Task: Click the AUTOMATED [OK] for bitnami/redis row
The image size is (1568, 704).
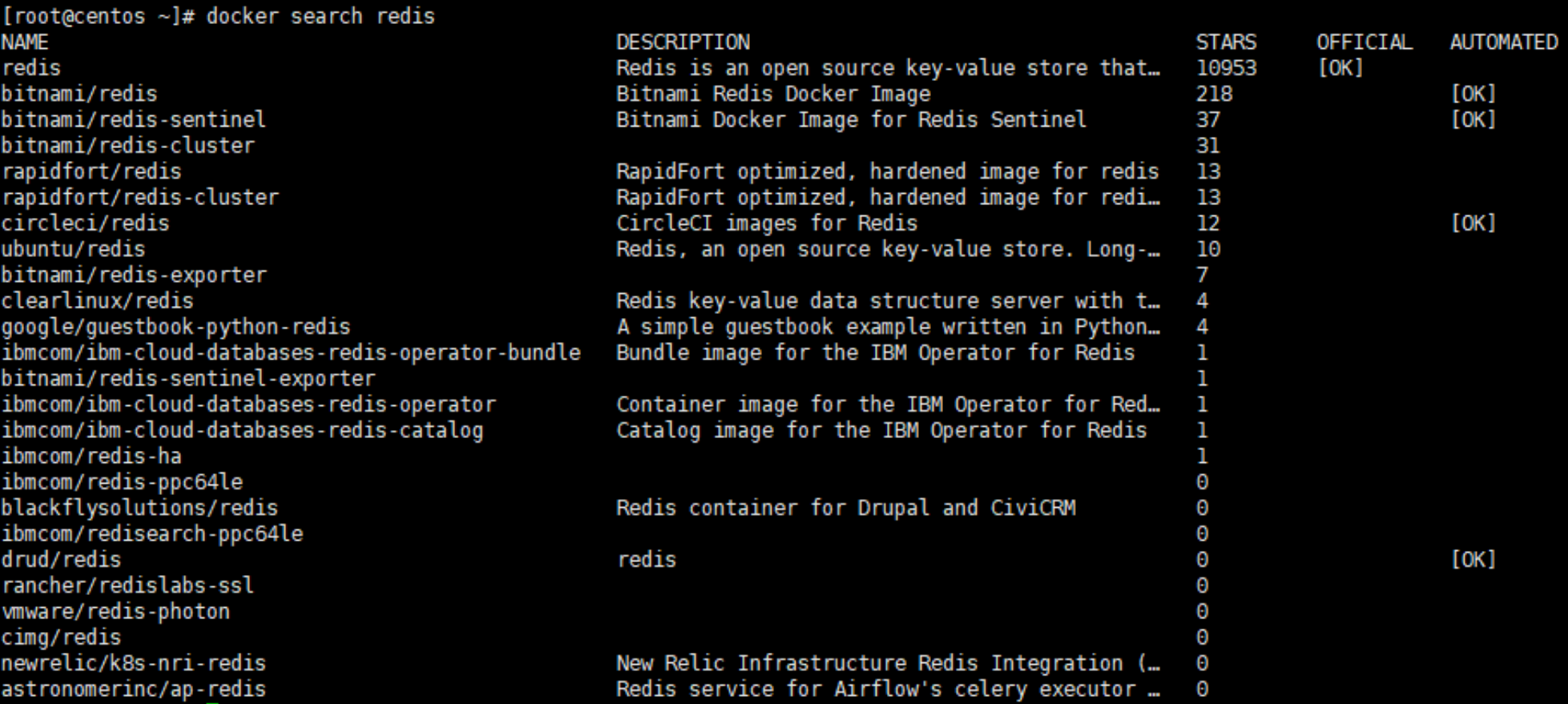Action: click(1473, 94)
